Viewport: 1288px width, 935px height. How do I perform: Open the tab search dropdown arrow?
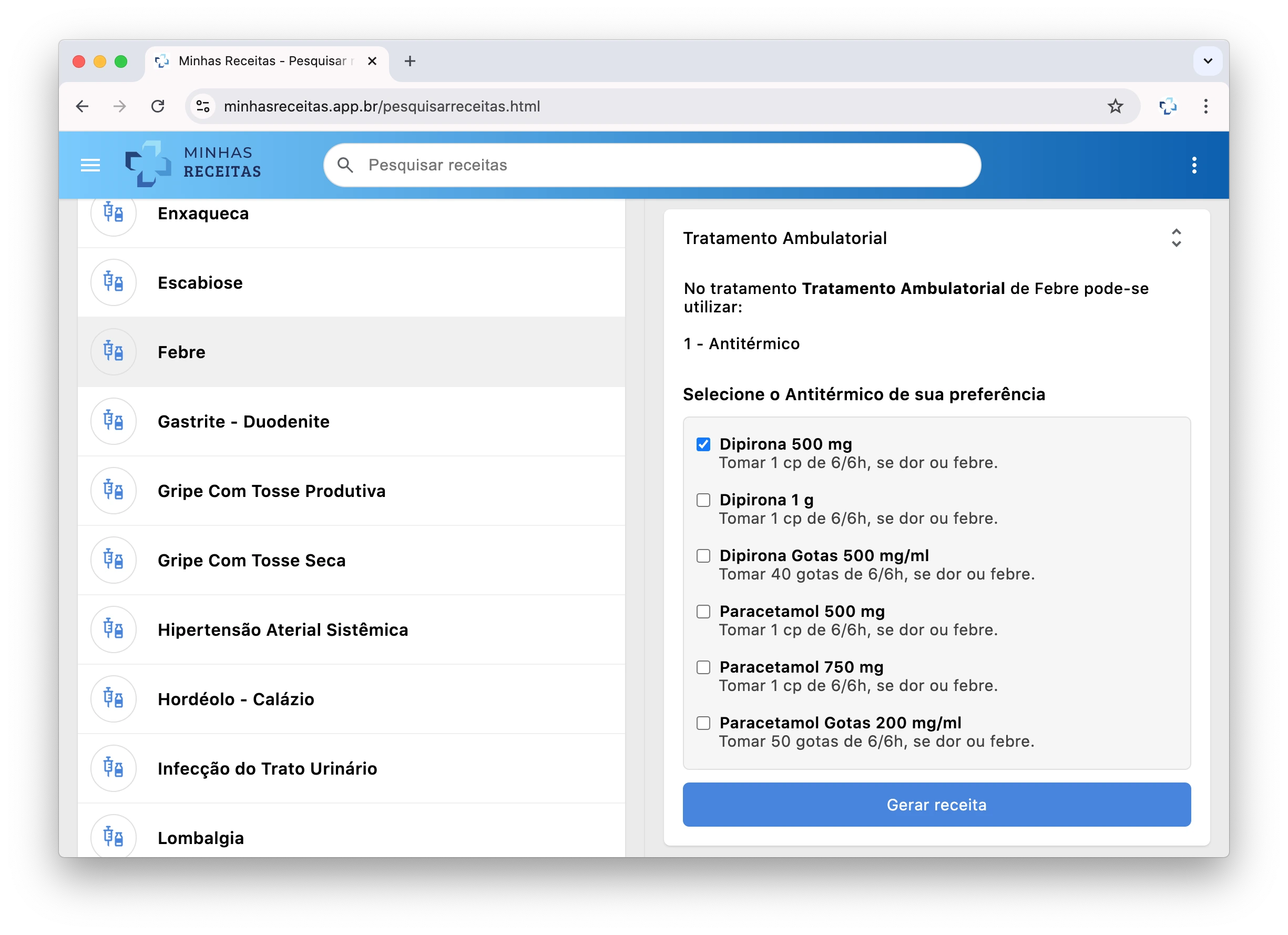tap(1208, 61)
